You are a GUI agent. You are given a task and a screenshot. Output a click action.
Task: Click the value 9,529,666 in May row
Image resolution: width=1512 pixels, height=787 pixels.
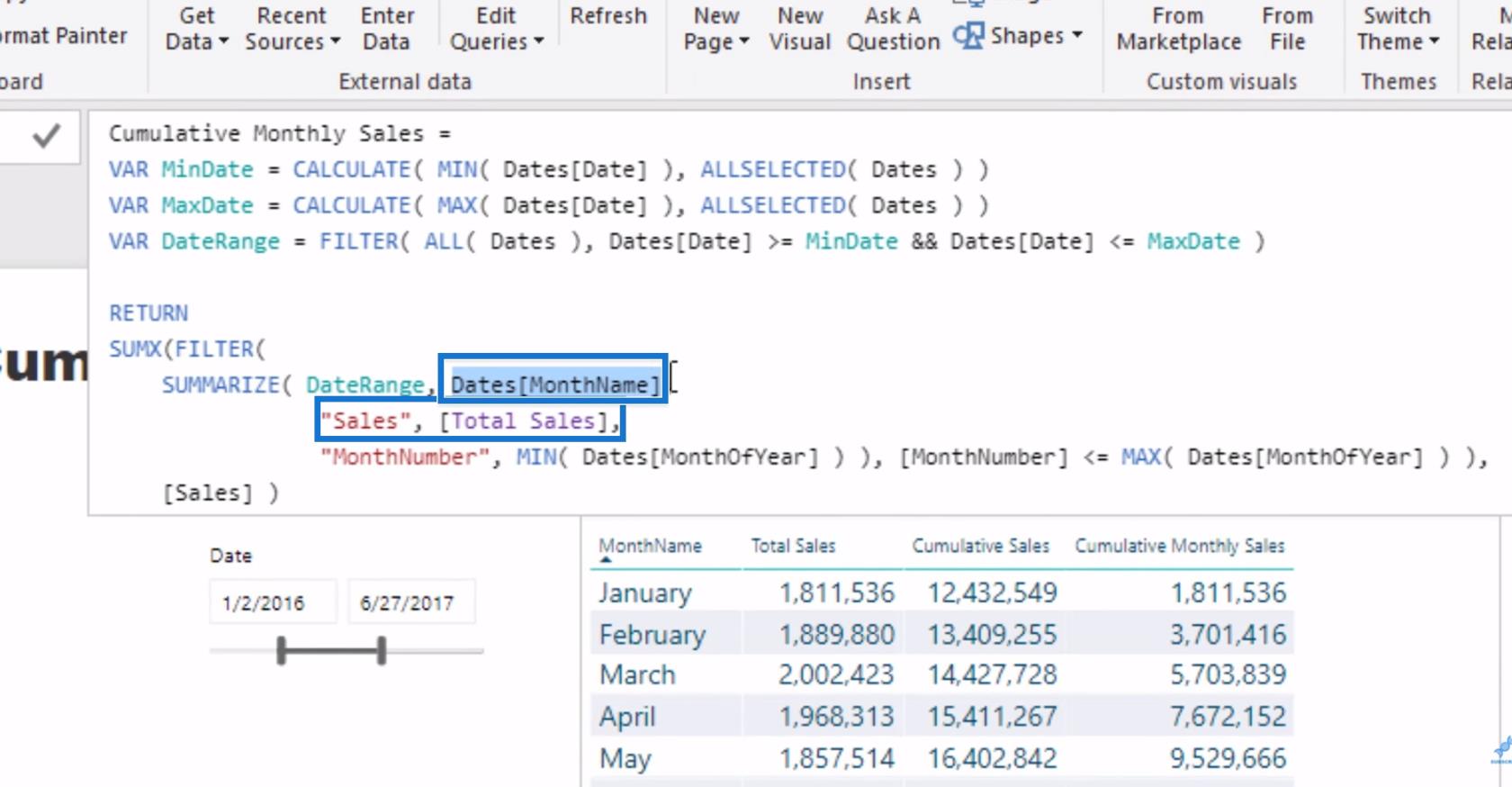tap(1228, 758)
